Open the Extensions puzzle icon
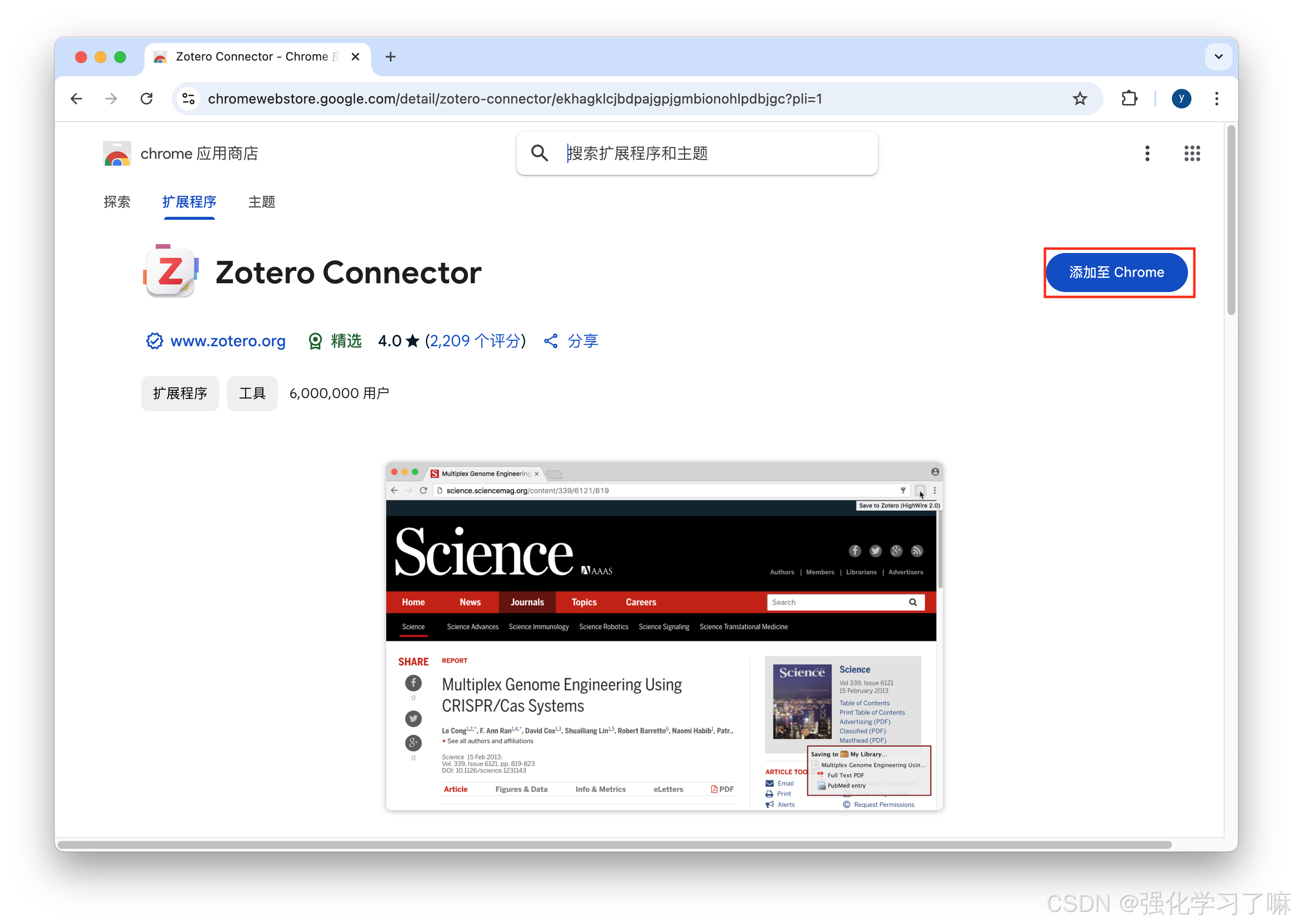Screen dimensions: 1293x924 tap(1128, 99)
